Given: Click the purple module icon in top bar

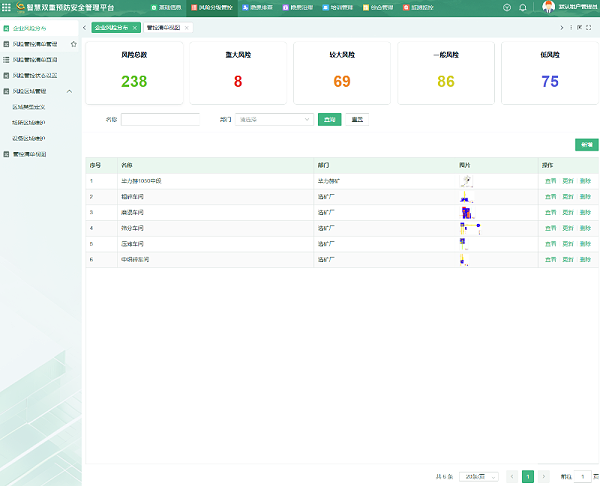Looking at the screenshot, I should (285, 8).
